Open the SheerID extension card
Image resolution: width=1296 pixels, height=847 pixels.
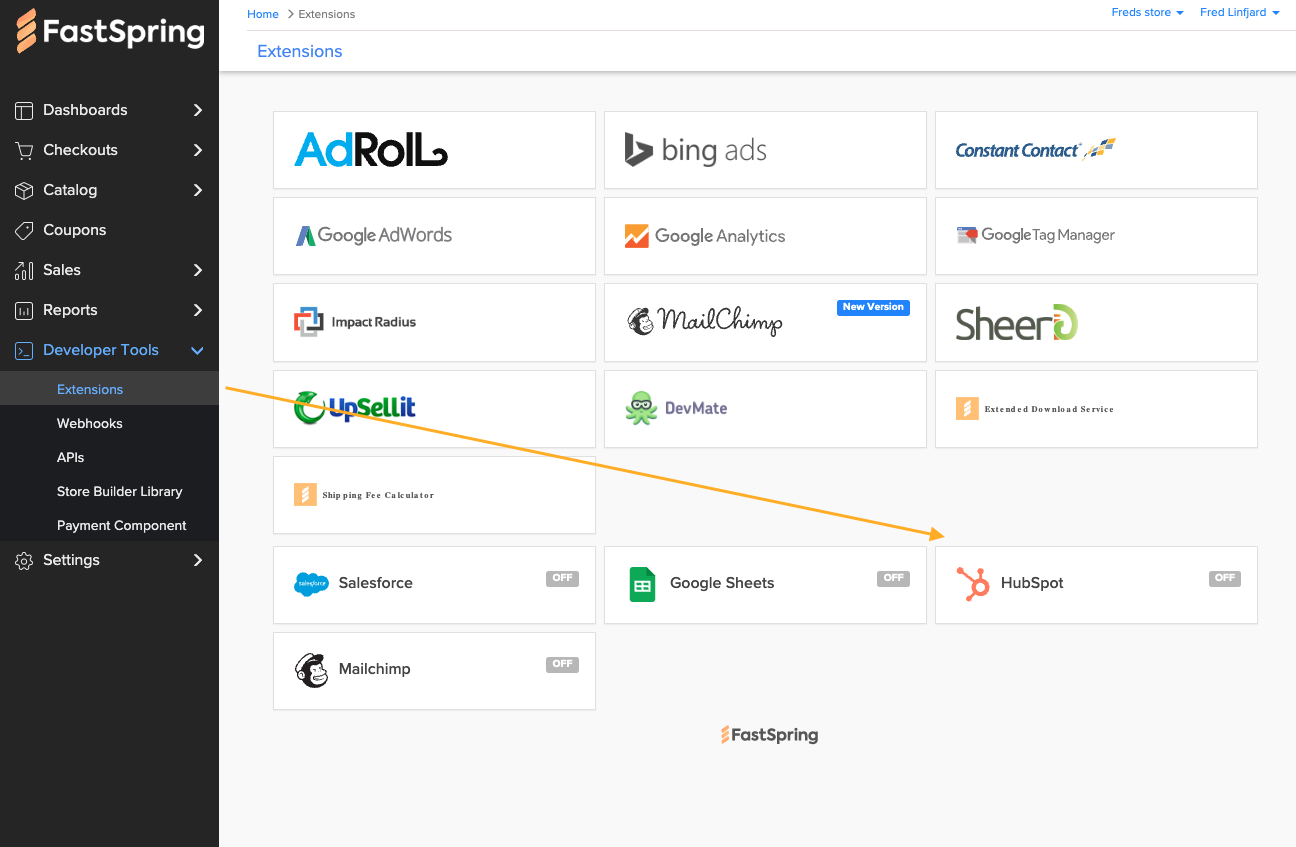[1096, 322]
